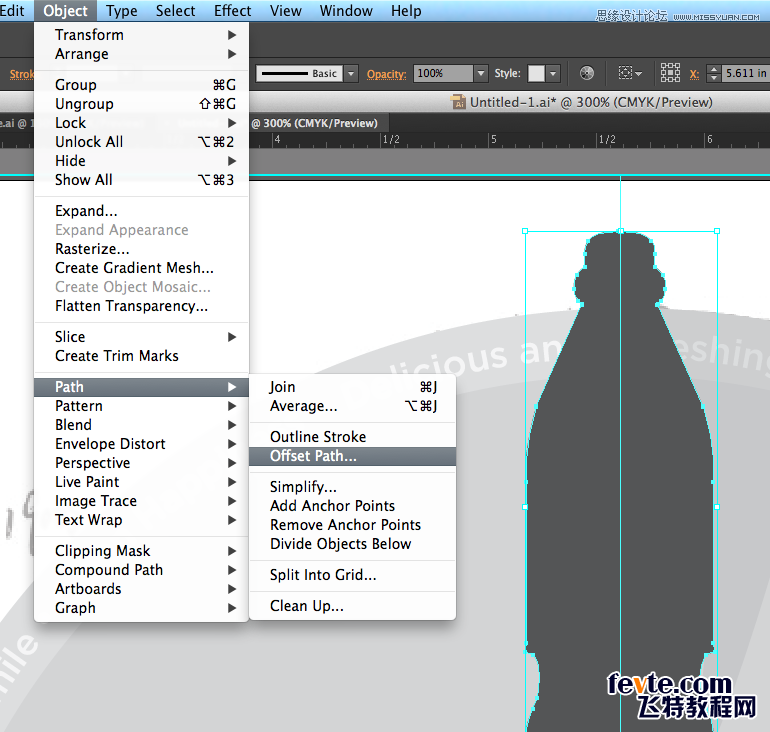Open the Clipping Mask submenu
This screenshot has height=732, width=770.
(x=141, y=551)
